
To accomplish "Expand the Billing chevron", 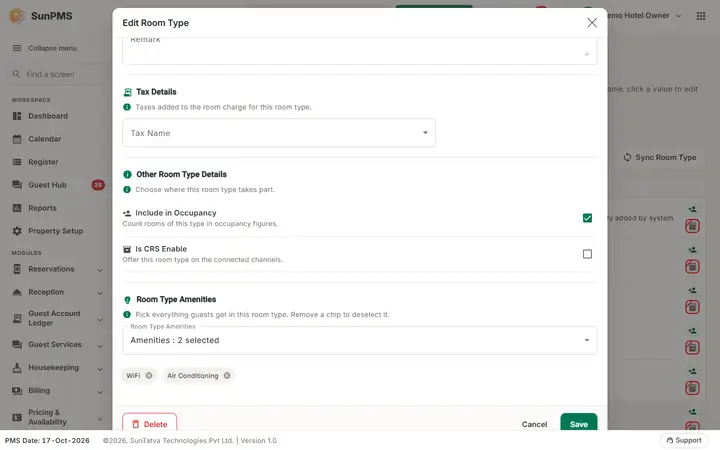I will coord(100,392).
